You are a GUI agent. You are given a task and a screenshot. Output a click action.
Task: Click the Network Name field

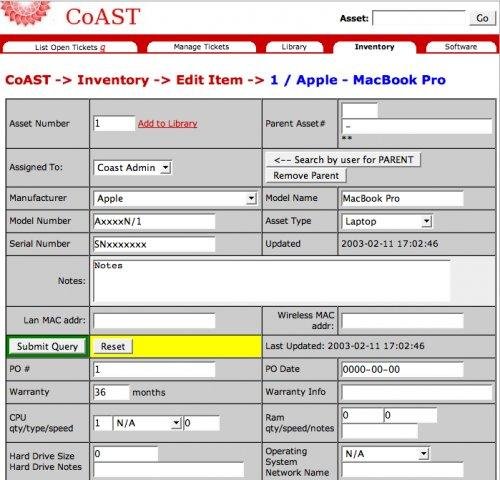click(402, 470)
